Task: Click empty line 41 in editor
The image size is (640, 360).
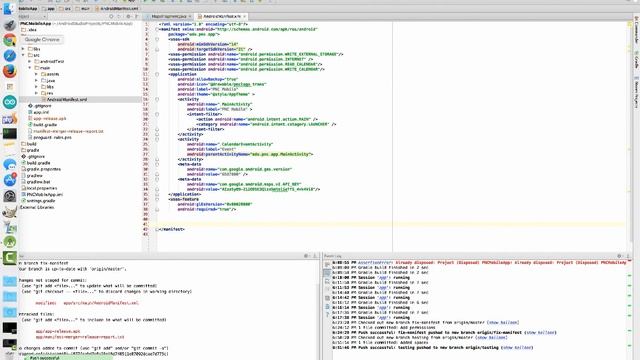Action: [391, 224]
